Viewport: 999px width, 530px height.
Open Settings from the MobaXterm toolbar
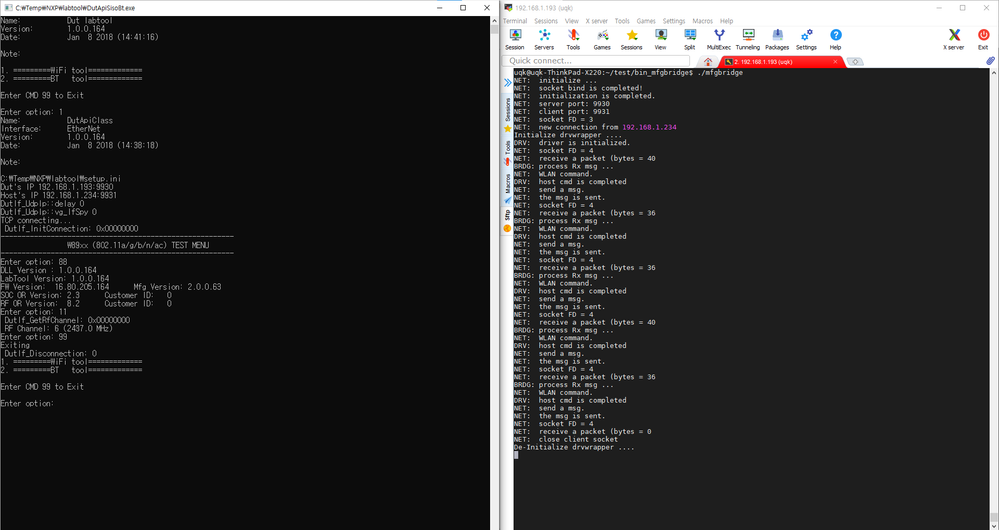[806, 39]
